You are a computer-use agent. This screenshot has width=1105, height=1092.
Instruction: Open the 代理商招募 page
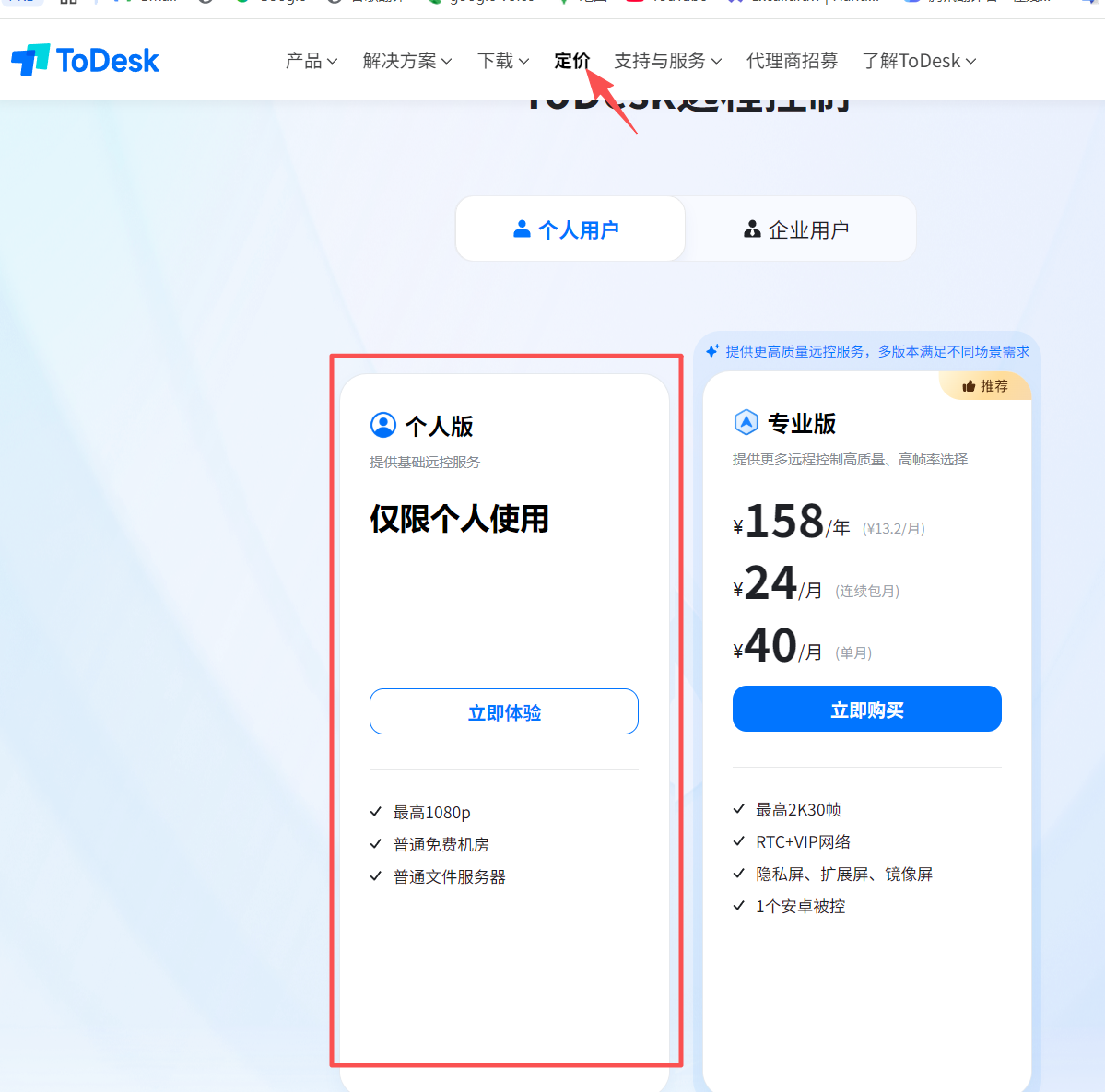point(792,61)
